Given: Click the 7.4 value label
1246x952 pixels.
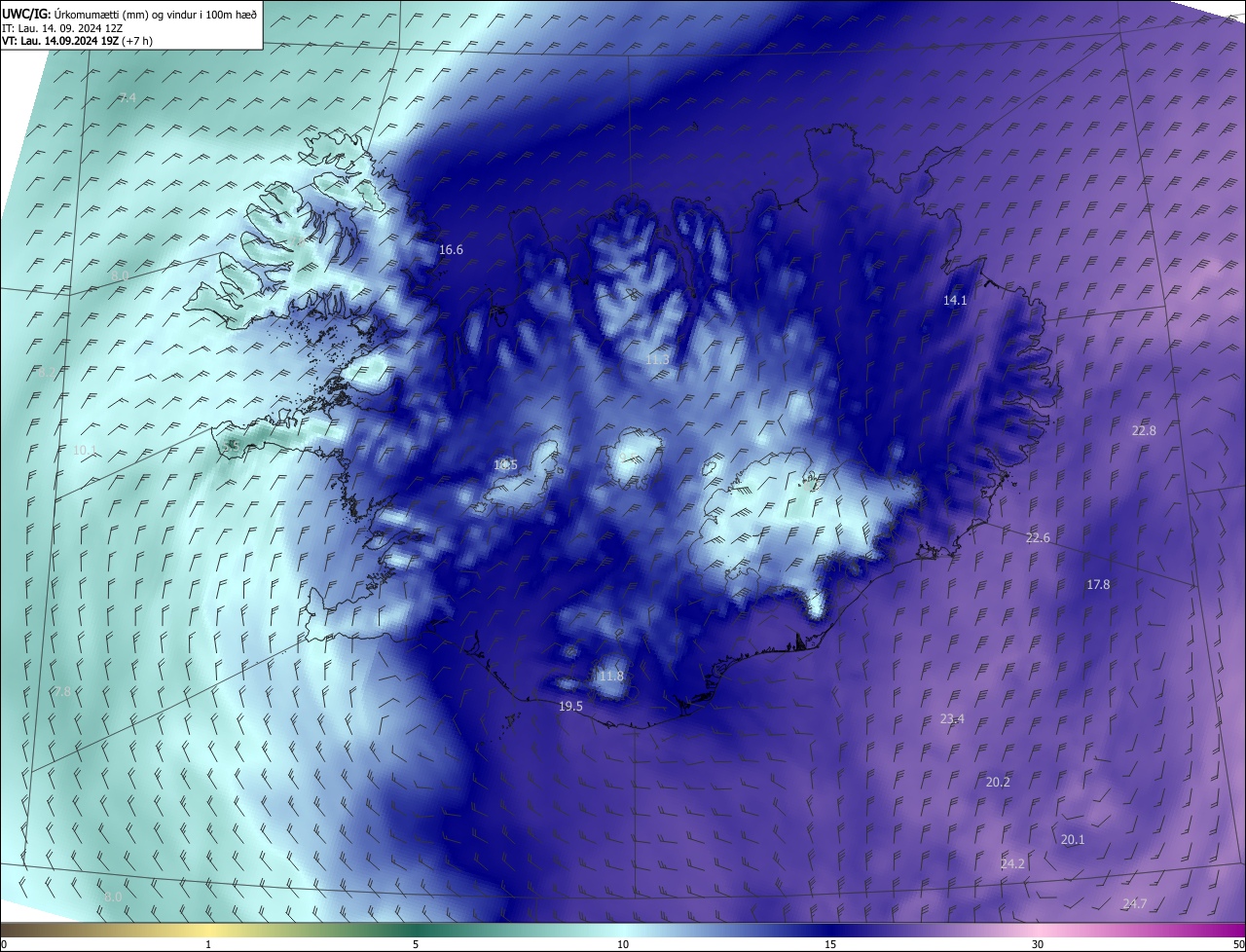Looking at the screenshot, I should 128,97.
